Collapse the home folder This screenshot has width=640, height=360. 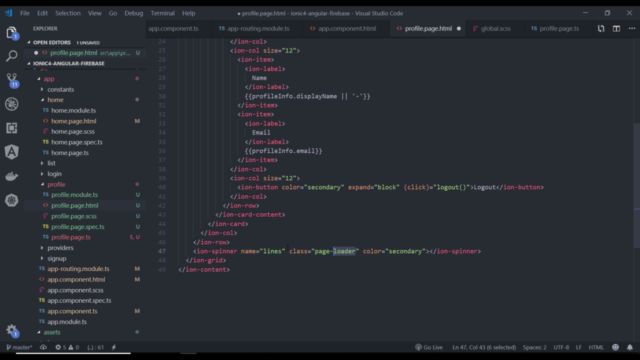pyautogui.click(x=55, y=100)
